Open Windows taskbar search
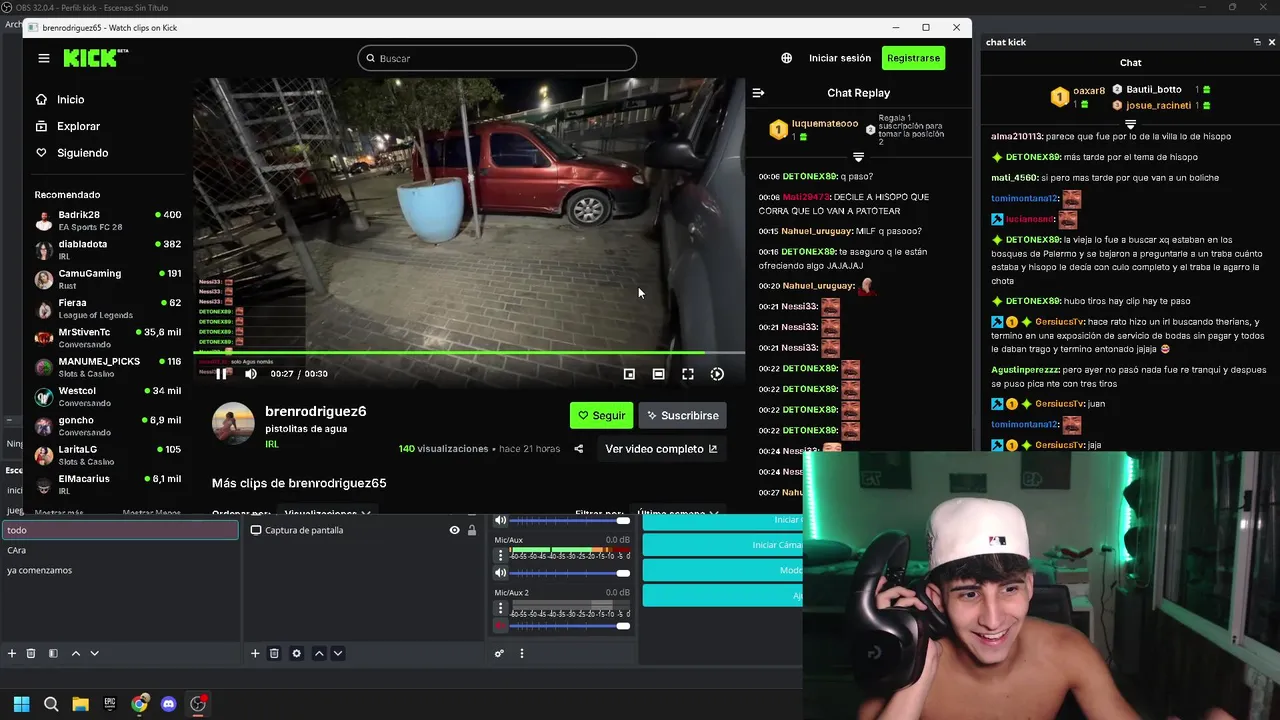Viewport: 1280px width, 720px height. point(51,704)
